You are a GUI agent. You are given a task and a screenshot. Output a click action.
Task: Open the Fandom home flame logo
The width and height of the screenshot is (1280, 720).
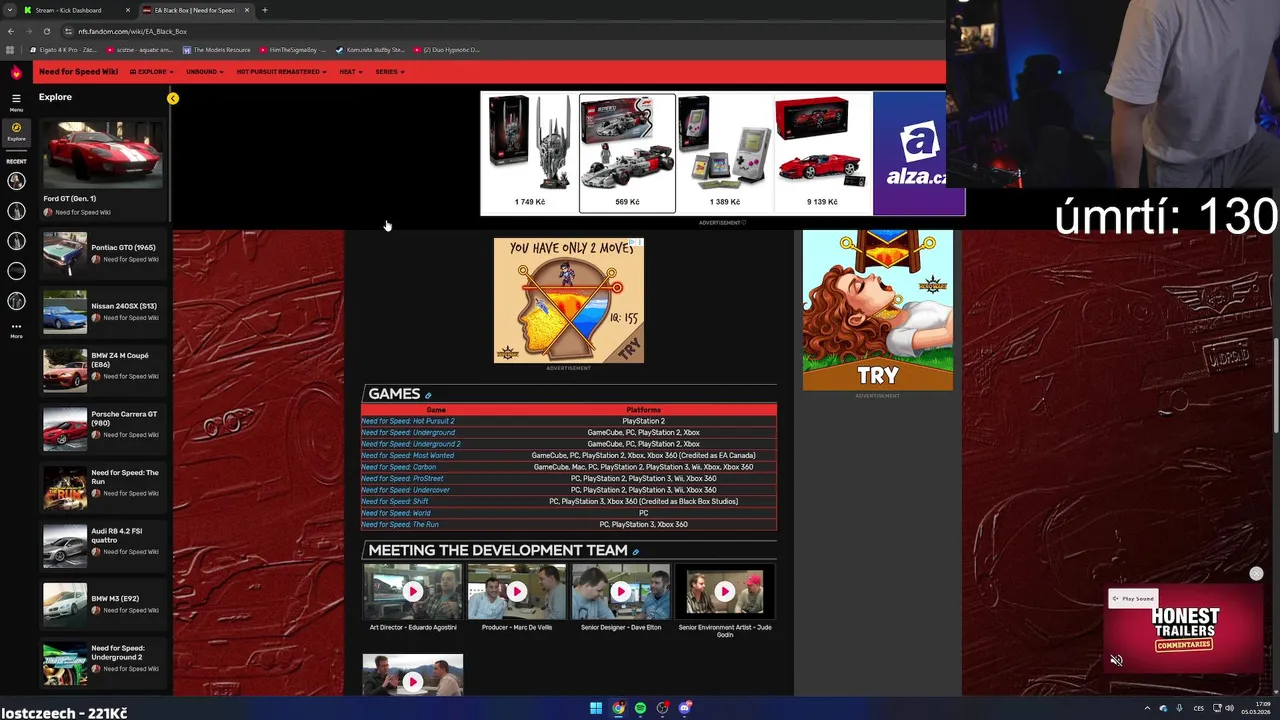point(16,72)
